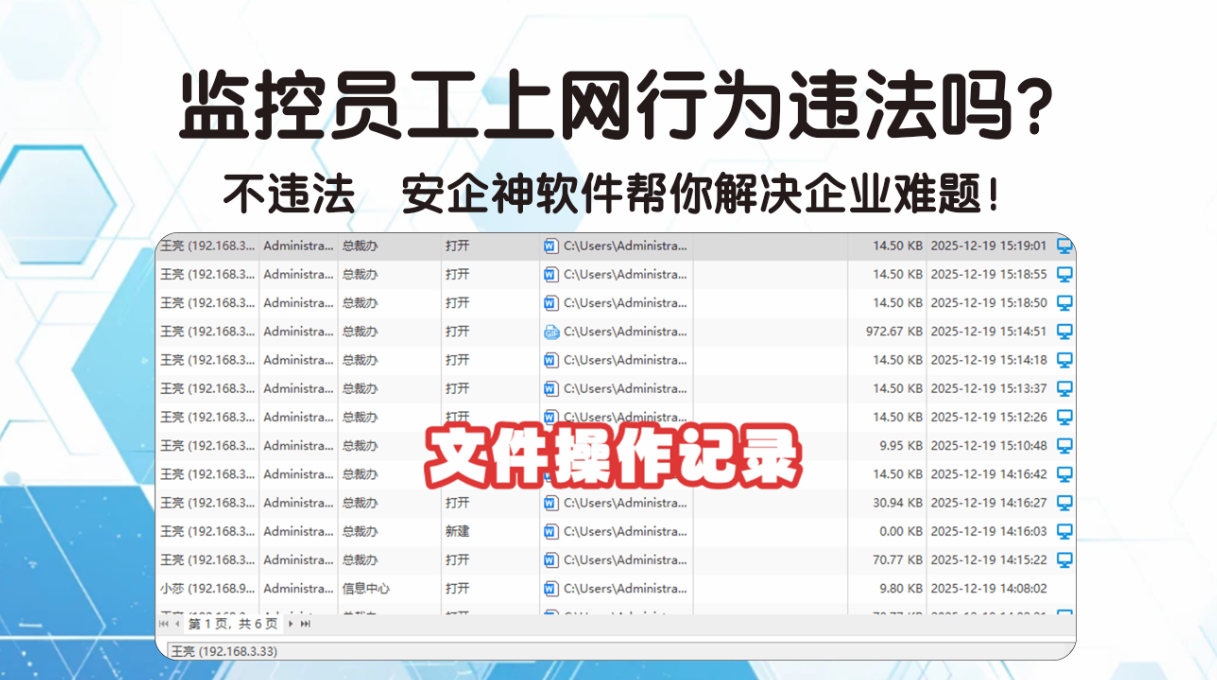Click the Word file icon in the 15:19:01 row
This screenshot has width=1217, height=680.
pos(550,245)
